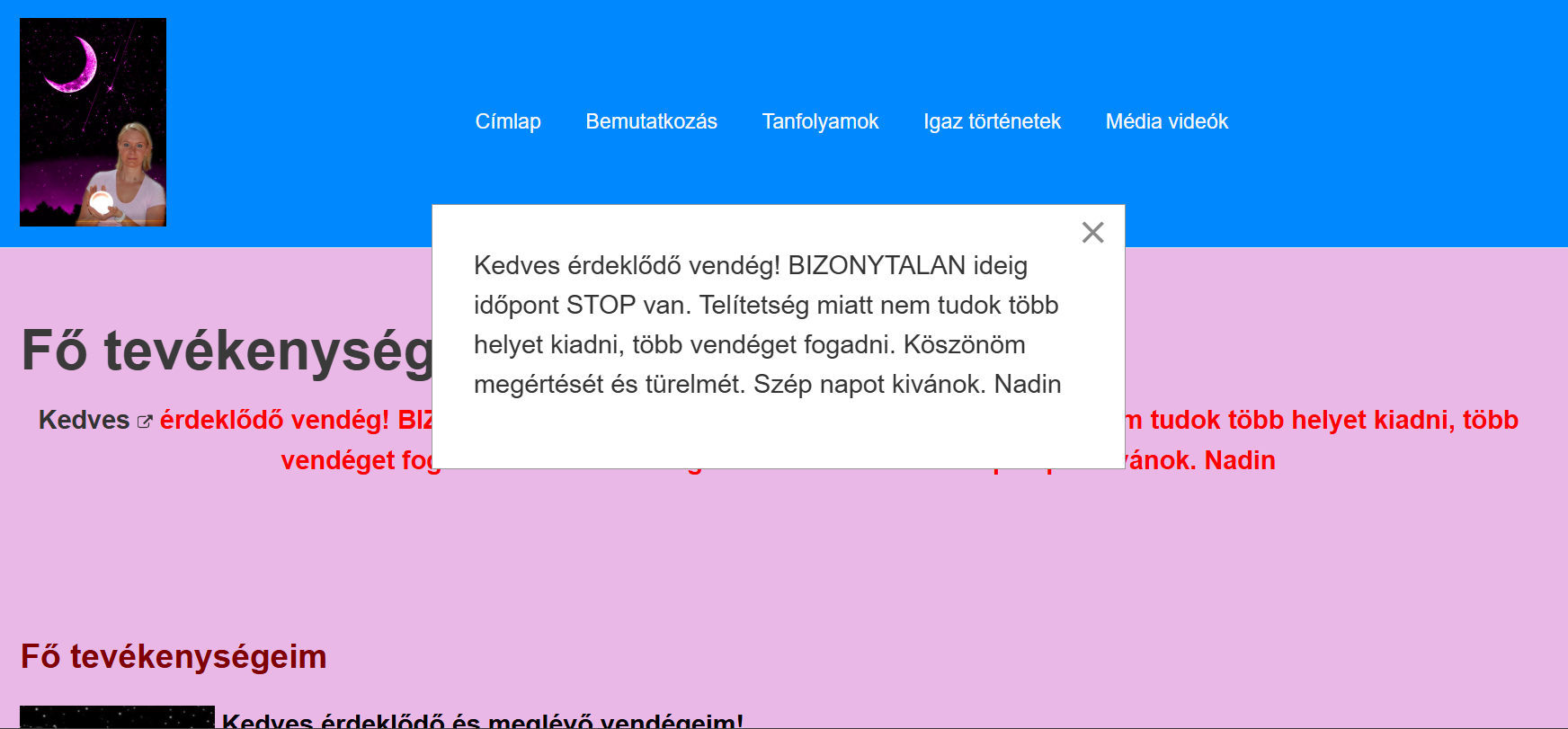This screenshot has height=729, width=1568.
Task: Click the site logo with crescent moon
Action: point(94,122)
